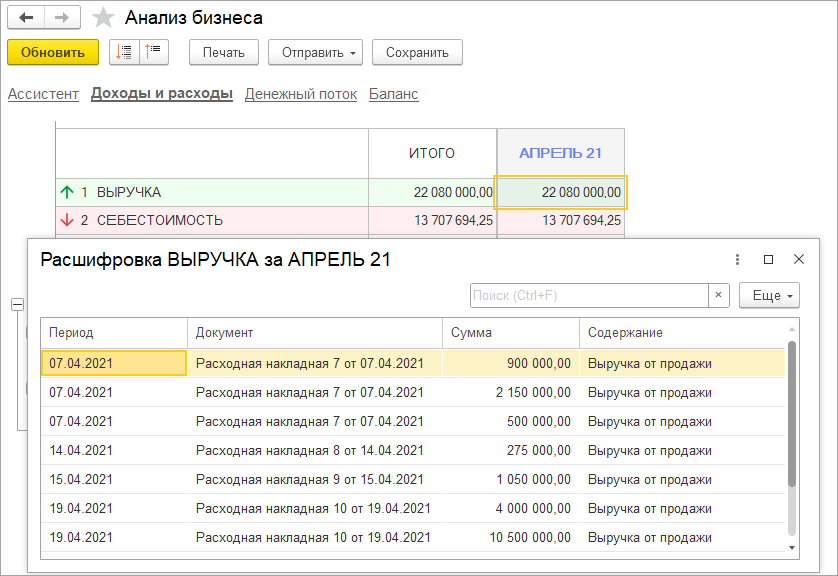The image size is (838, 576).
Task: Click the Печать button
Action: (x=223, y=52)
